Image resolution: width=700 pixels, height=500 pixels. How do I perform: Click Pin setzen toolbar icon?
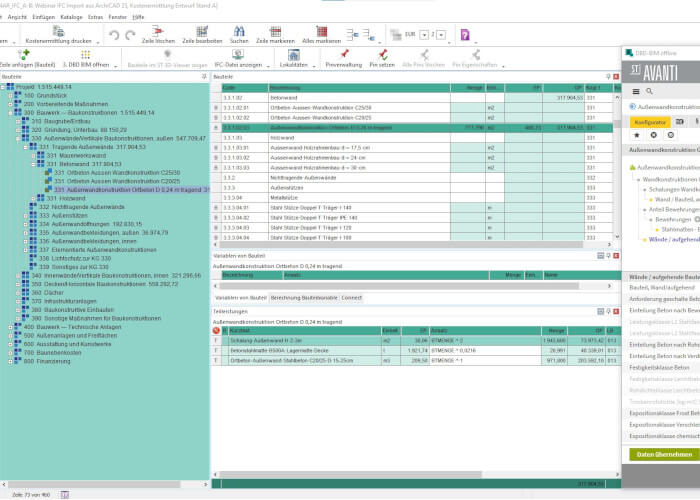pyautogui.click(x=382, y=55)
